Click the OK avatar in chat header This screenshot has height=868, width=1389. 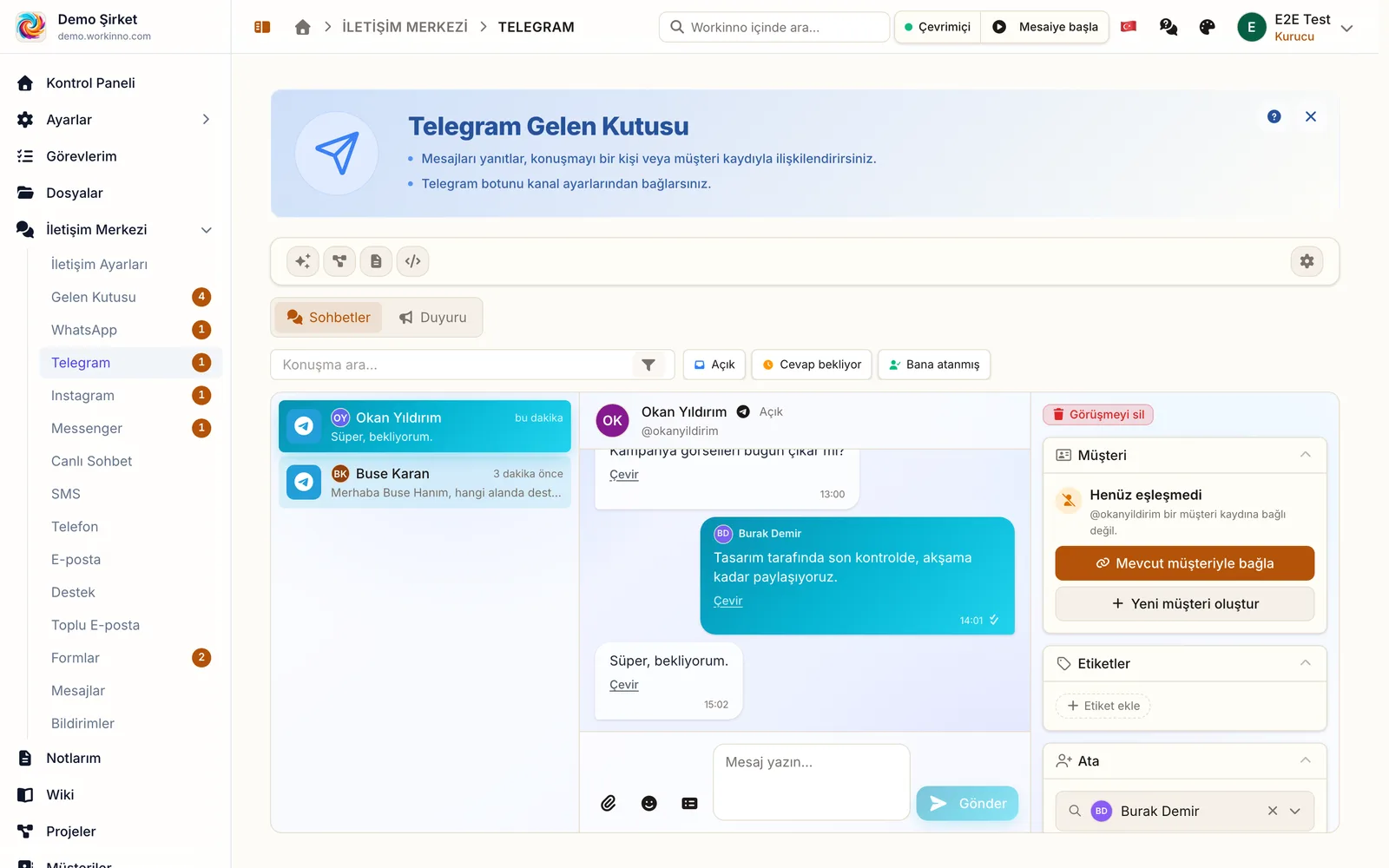(x=612, y=420)
